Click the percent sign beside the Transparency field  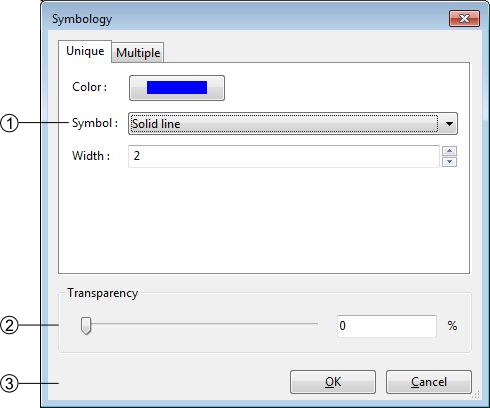pos(452,326)
